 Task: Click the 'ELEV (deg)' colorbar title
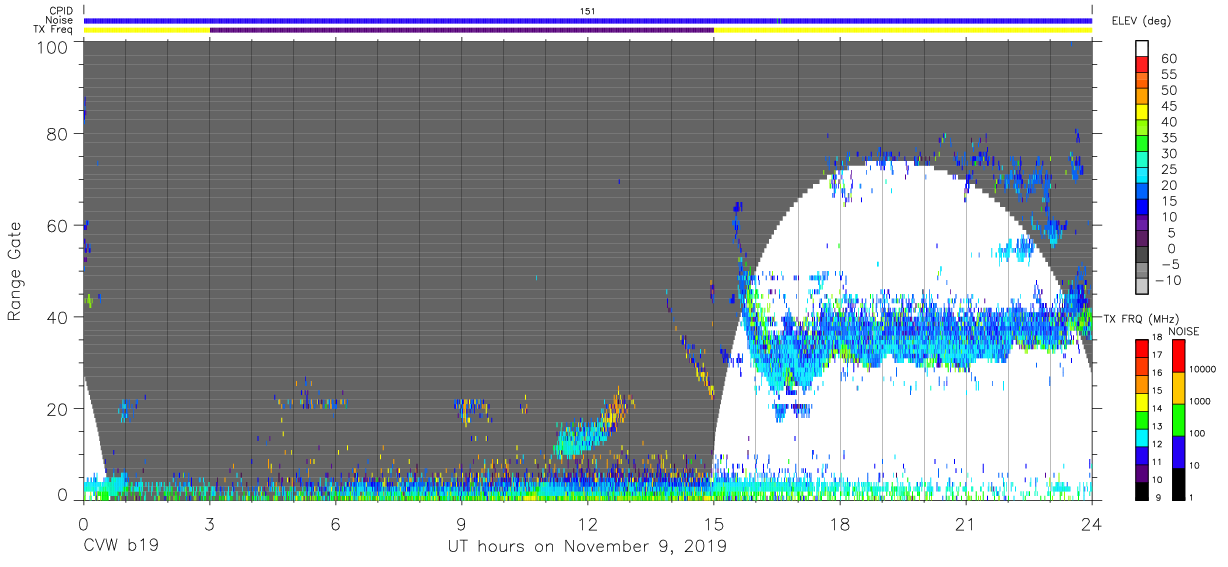pos(1140,21)
